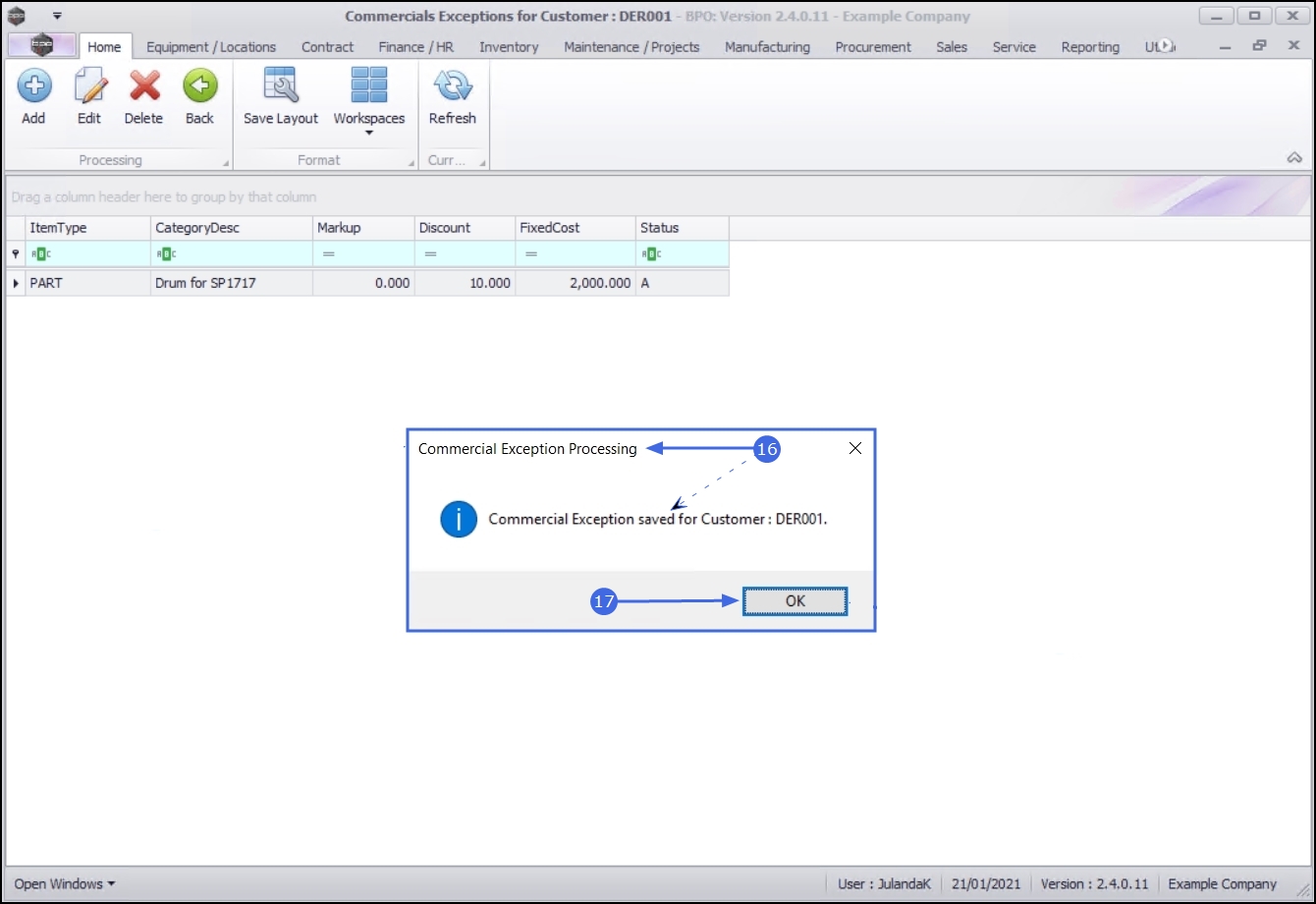
Task: Restore the inner document window
Action: [x=1260, y=46]
